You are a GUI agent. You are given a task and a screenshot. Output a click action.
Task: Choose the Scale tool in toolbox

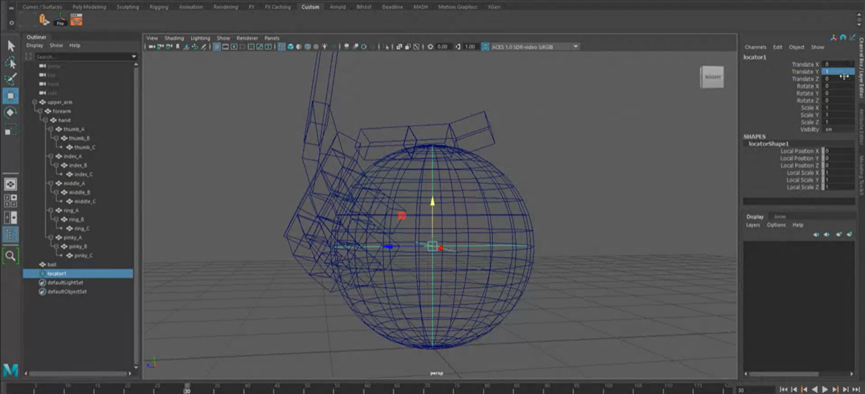(10, 130)
